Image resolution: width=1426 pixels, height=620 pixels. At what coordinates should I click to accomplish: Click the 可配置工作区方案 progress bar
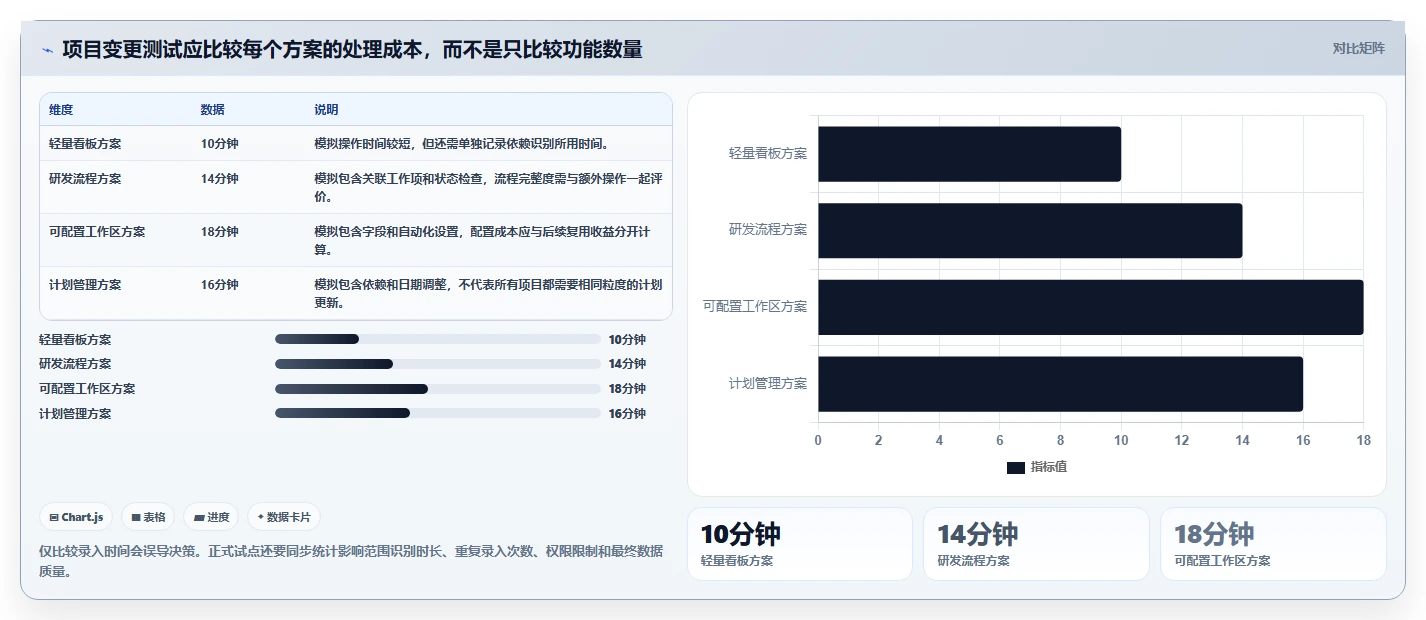click(x=438, y=389)
